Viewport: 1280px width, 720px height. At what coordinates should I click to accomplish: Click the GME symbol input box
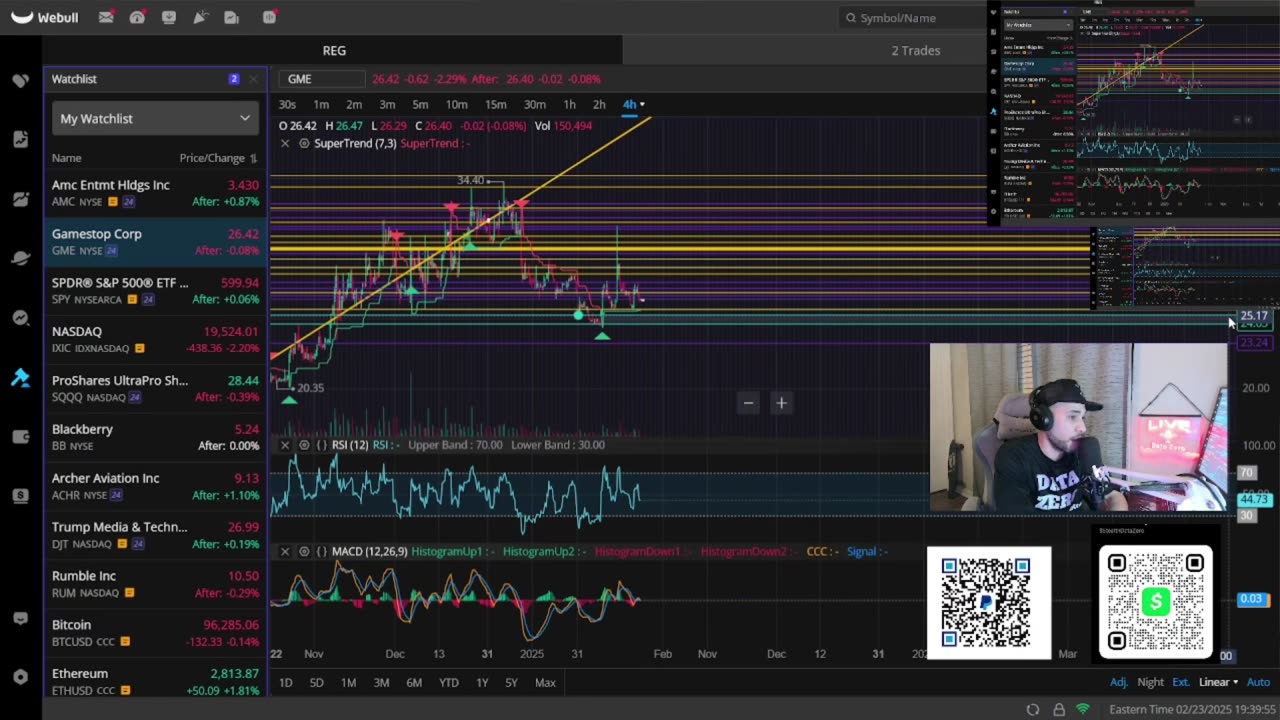322,79
